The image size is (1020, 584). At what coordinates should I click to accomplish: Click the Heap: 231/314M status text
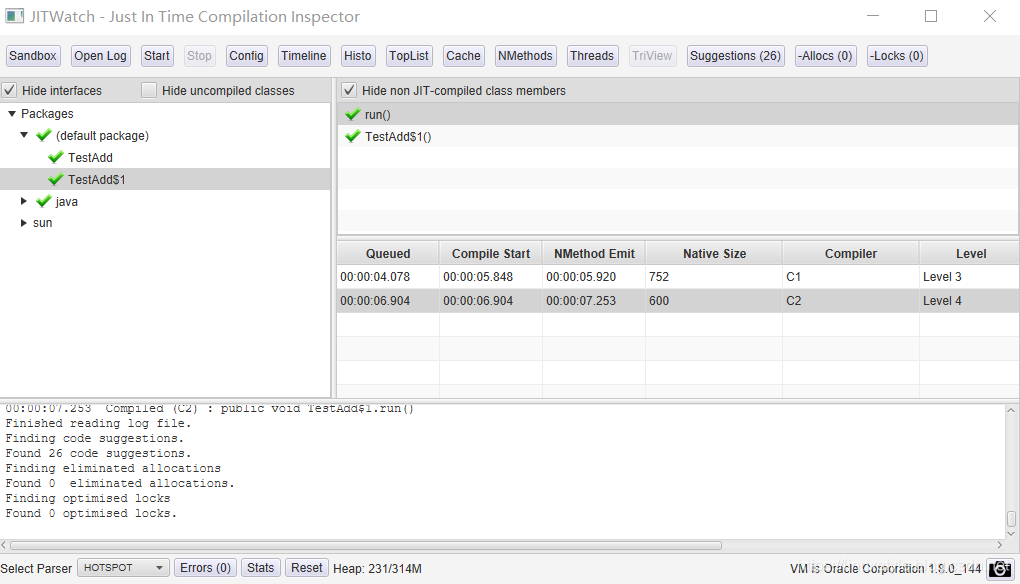pos(377,568)
